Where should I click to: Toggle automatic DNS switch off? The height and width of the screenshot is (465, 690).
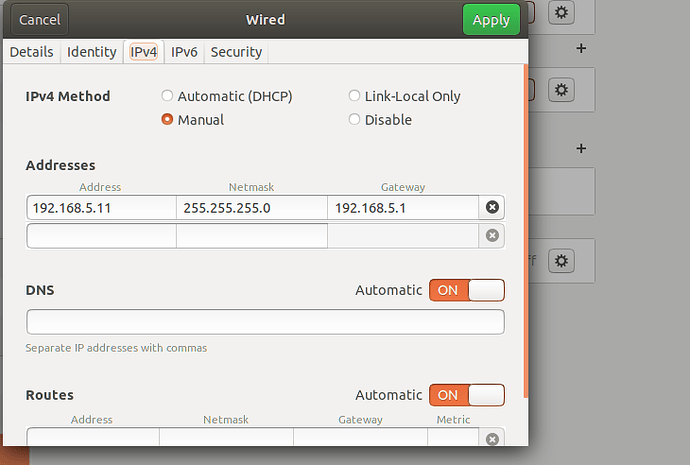pos(467,290)
